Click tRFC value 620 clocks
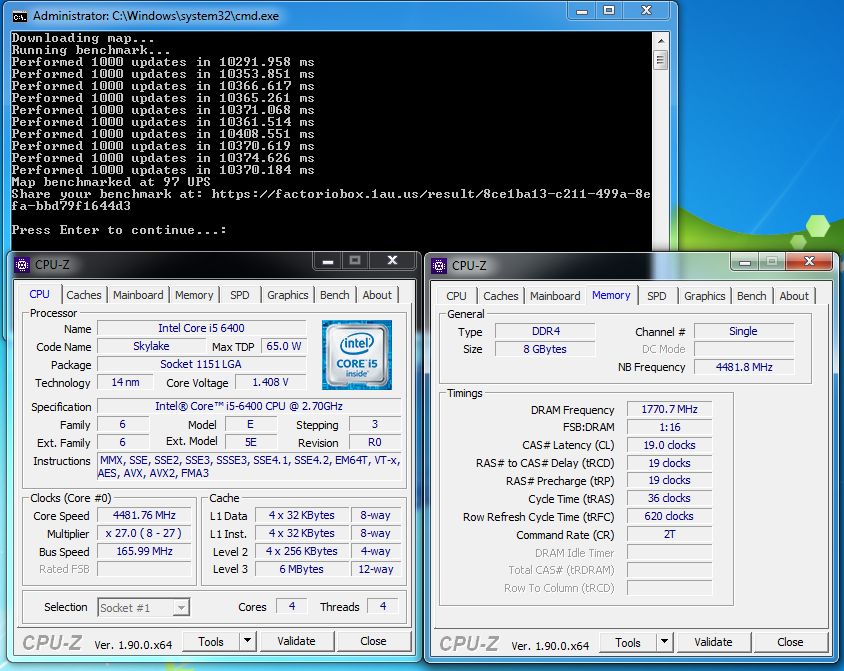 tap(669, 517)
